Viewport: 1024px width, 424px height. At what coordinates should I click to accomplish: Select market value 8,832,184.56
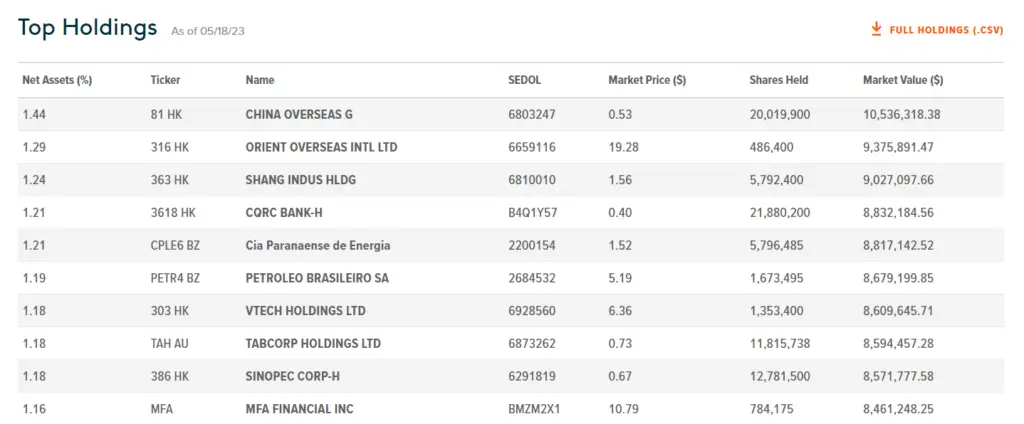point(899,212)
